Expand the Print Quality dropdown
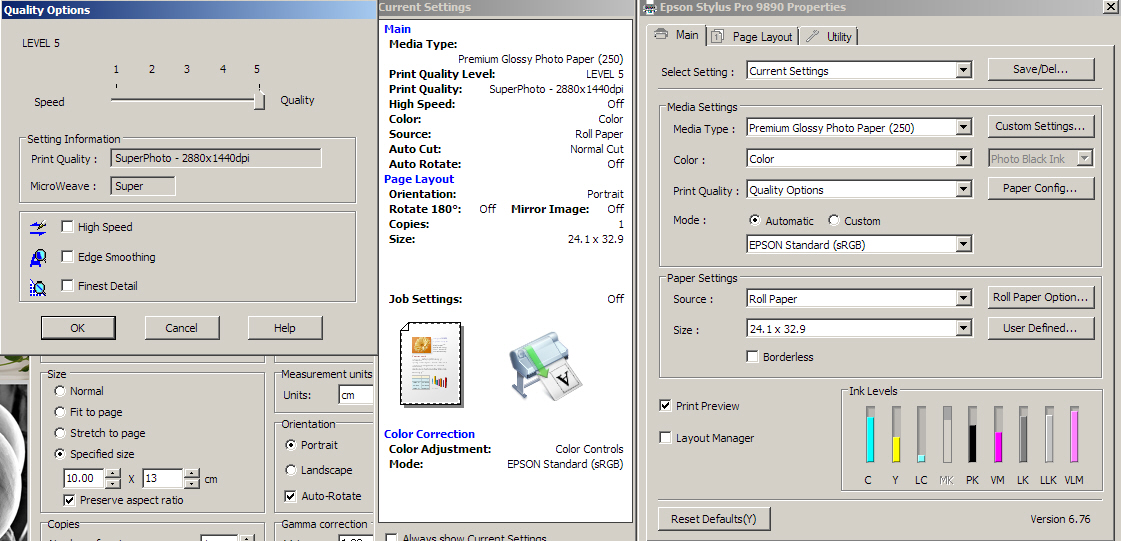The width and height of the screenshot is (1121, 541). point(963,190)
